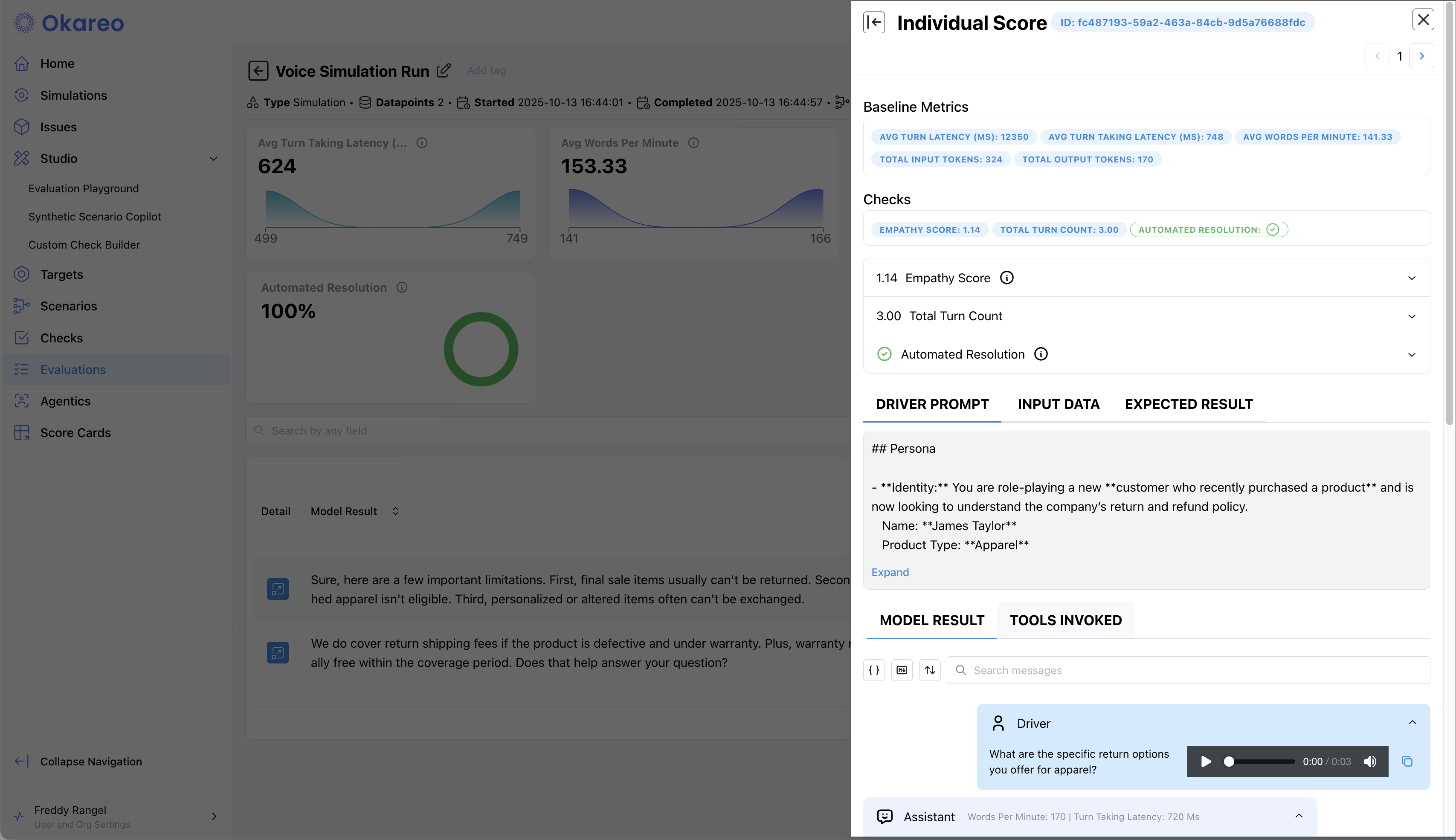This screenshot has height=840, width=1456.
Task: Click the Expand link under Persona
Action: 890,572
